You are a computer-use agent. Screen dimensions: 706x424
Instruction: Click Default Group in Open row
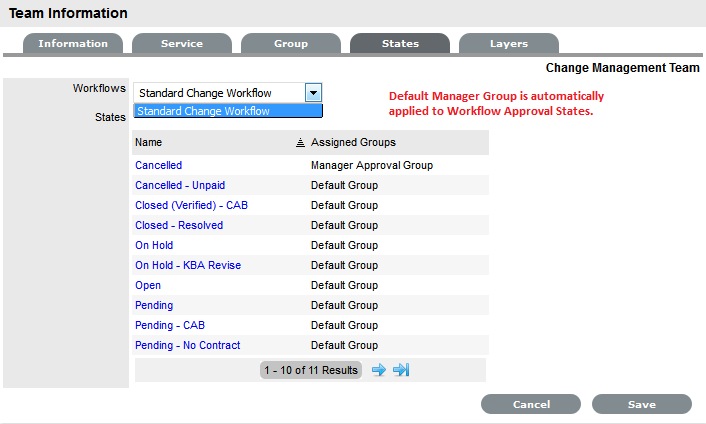click(344, 285)
